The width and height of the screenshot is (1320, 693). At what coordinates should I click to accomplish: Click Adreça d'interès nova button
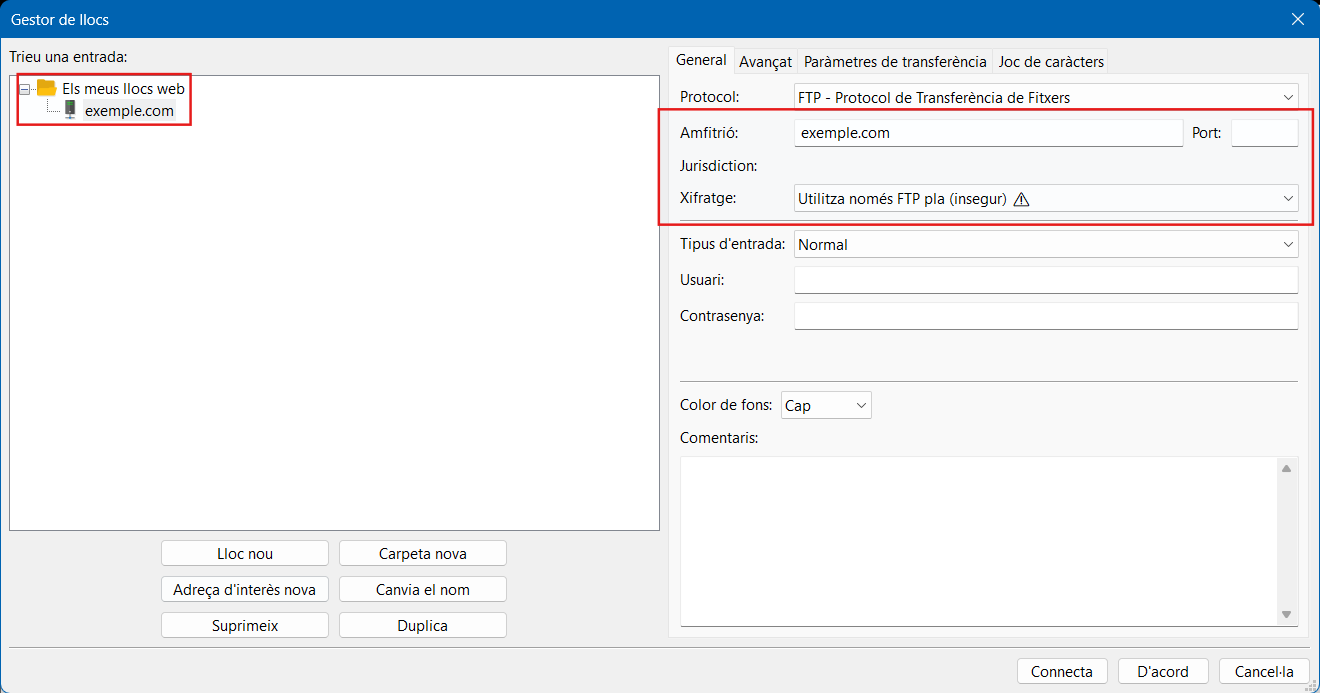pos(245,589)
